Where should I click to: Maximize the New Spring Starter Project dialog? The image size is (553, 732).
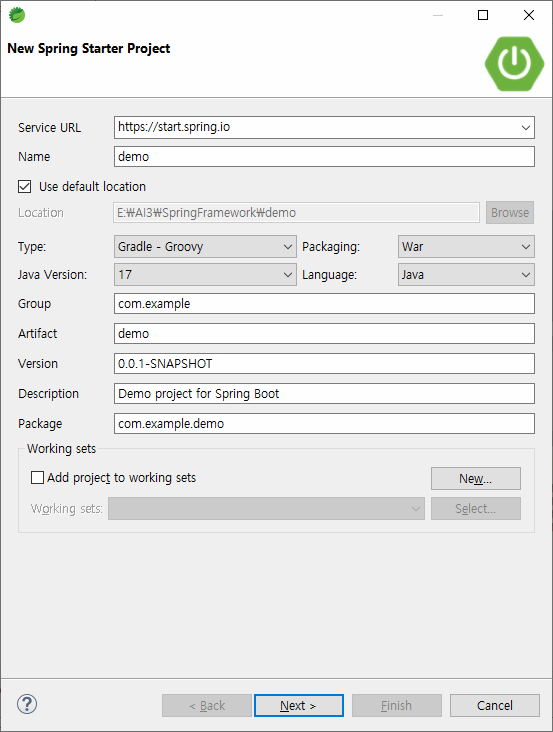click(x=483, y=15)
